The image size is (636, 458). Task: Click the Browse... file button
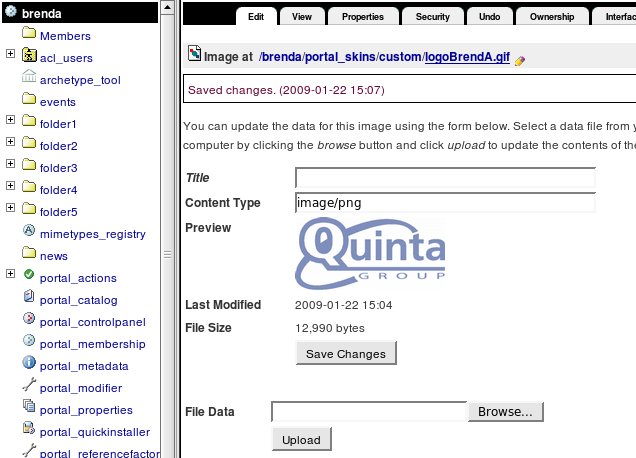coord(505,411)
